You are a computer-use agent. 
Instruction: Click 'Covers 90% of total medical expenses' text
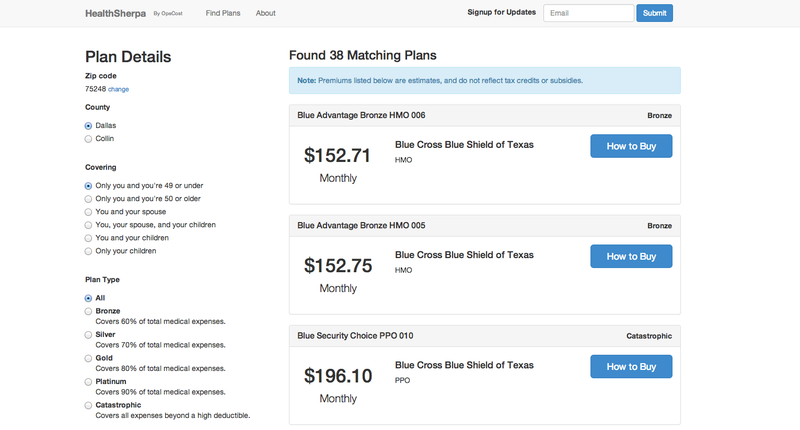point(160,392)
